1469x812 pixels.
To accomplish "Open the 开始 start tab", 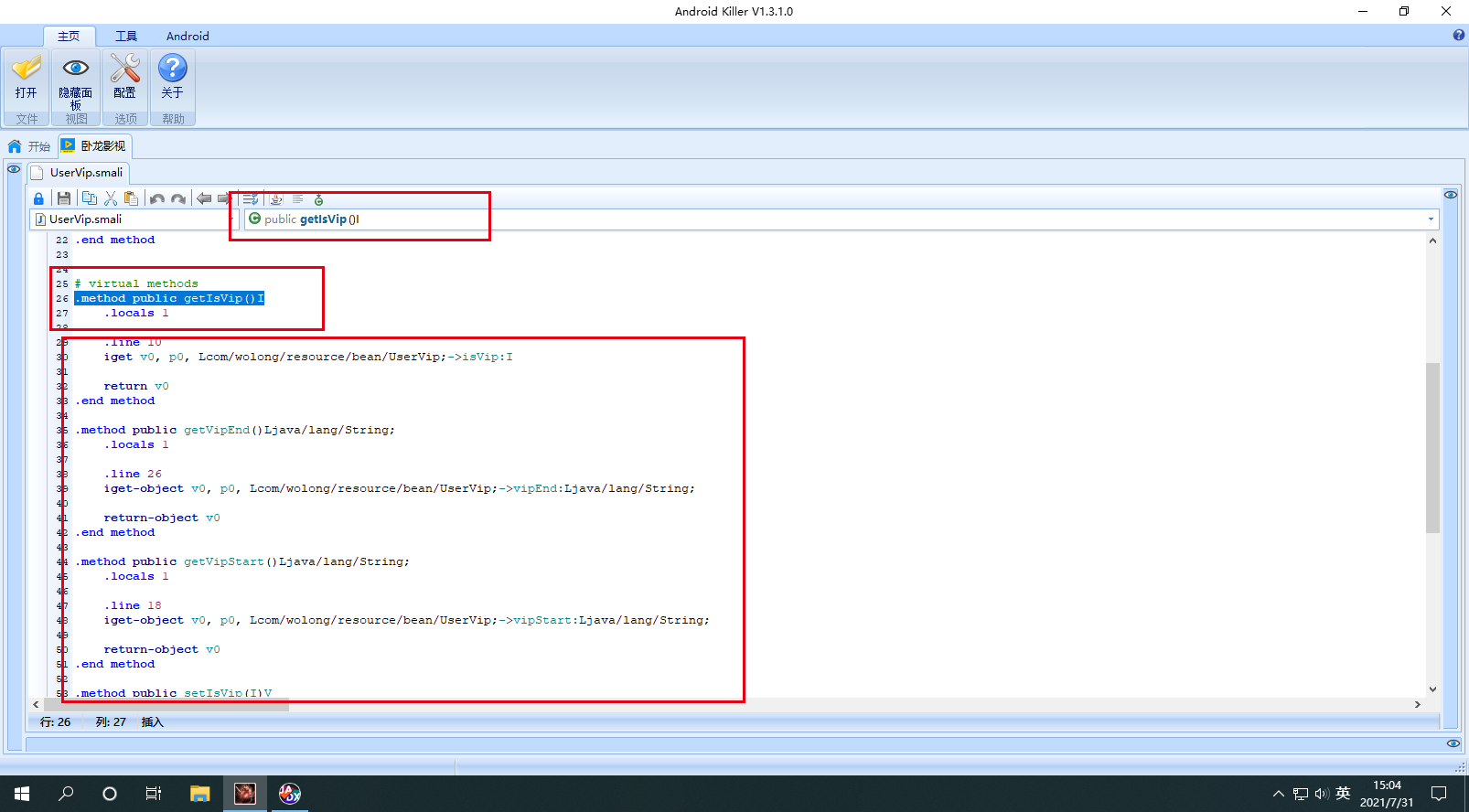I will click(x=29, y=146).
